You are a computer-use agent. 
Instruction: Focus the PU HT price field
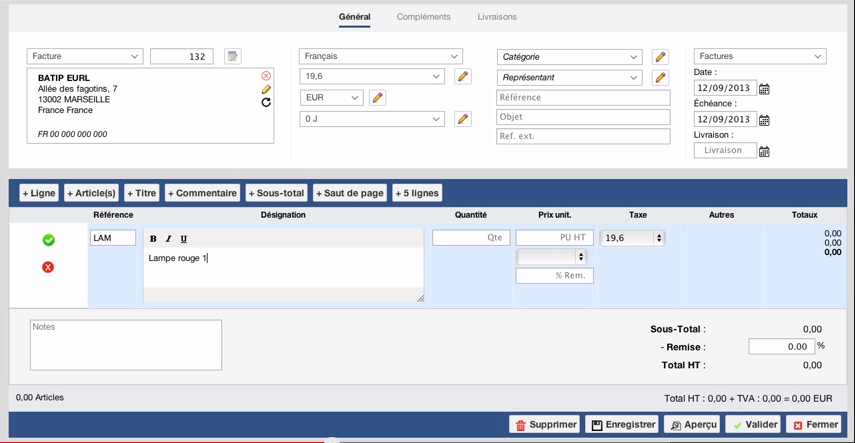(x=555, y=238)
